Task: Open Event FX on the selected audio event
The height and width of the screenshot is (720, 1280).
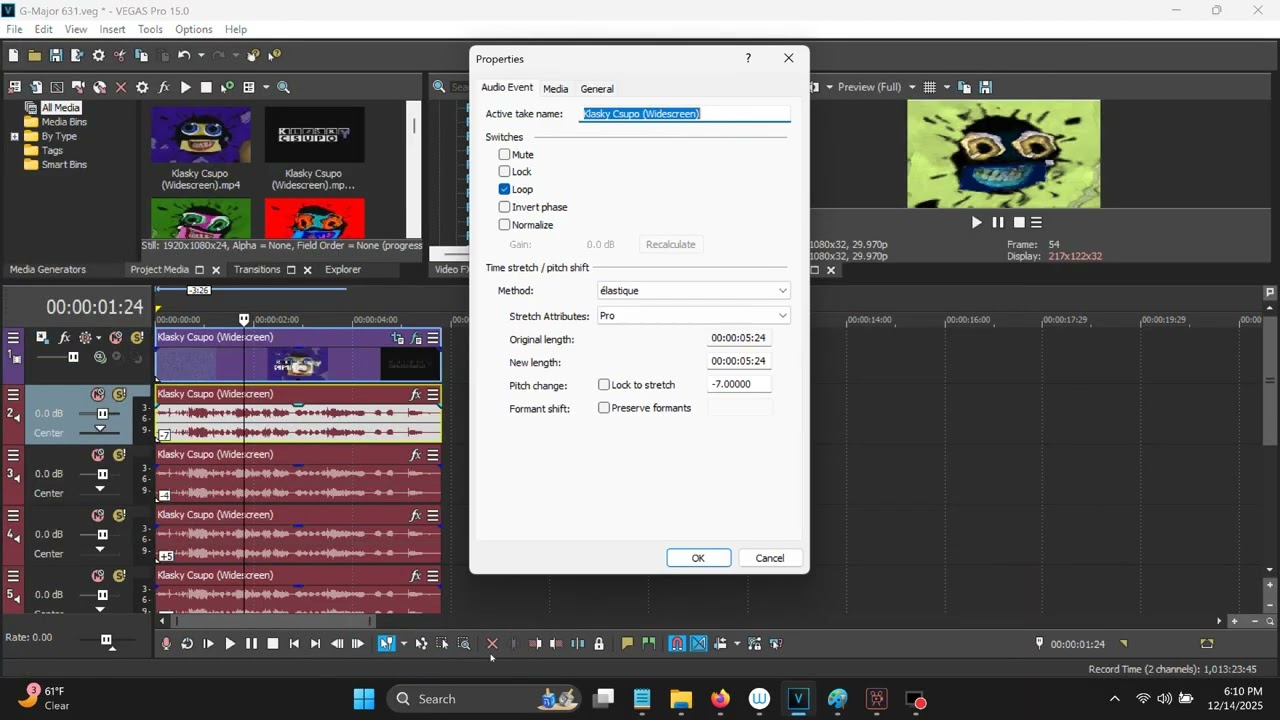Action: tap(416, 395)
